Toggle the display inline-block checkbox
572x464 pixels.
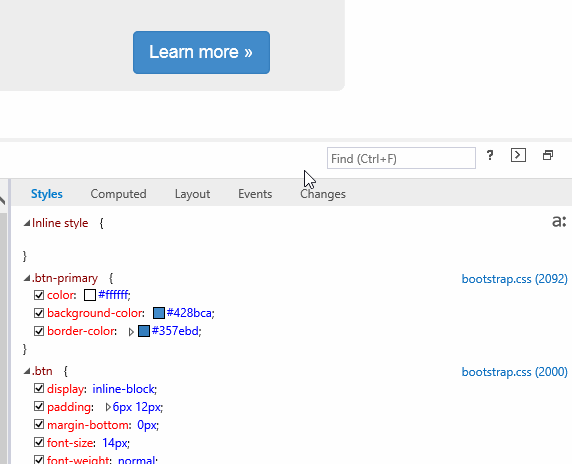(39, 388)
